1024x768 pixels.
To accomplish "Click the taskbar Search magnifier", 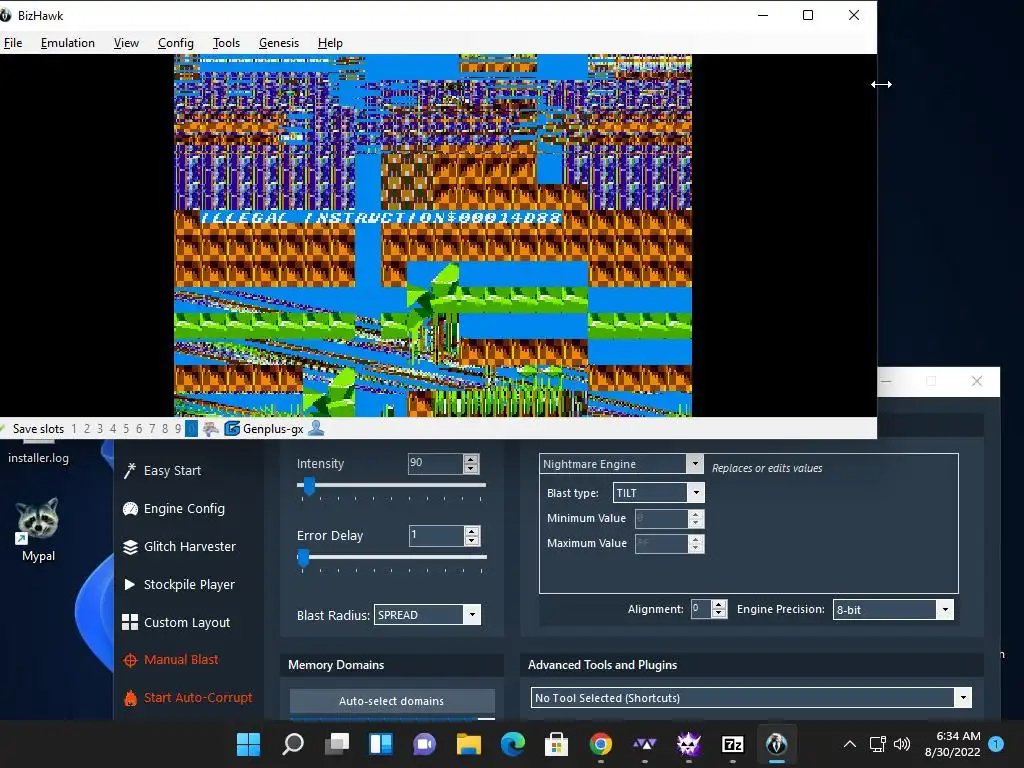I will (x=293, y=744).
